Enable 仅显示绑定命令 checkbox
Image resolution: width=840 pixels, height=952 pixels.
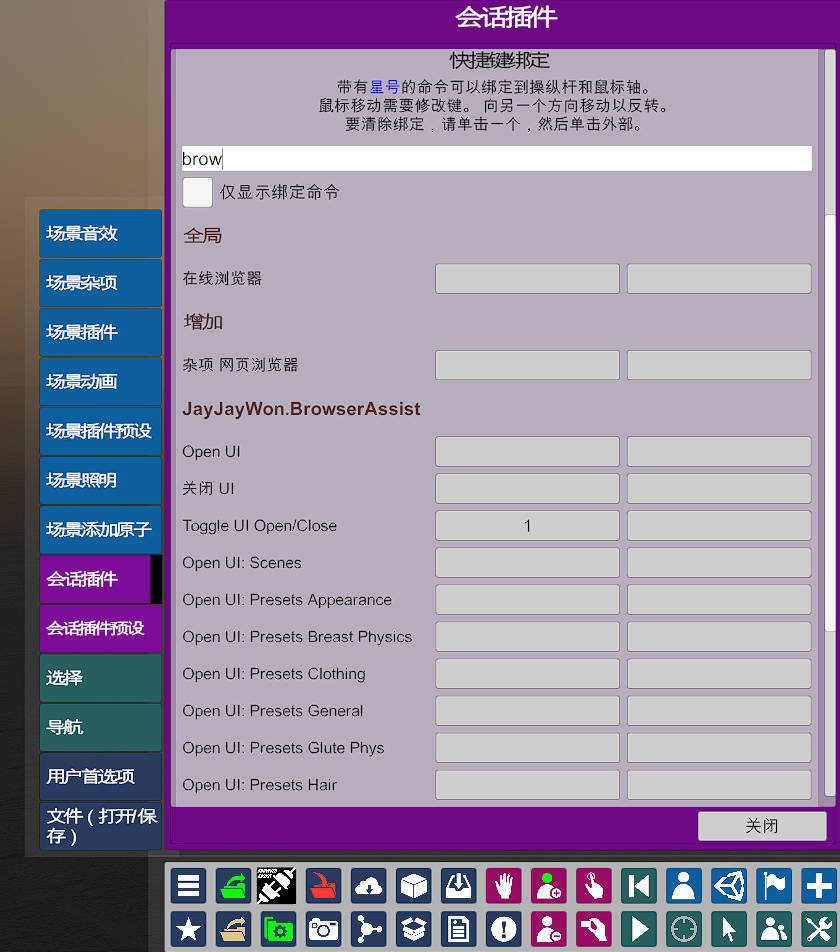click(197, 192)
